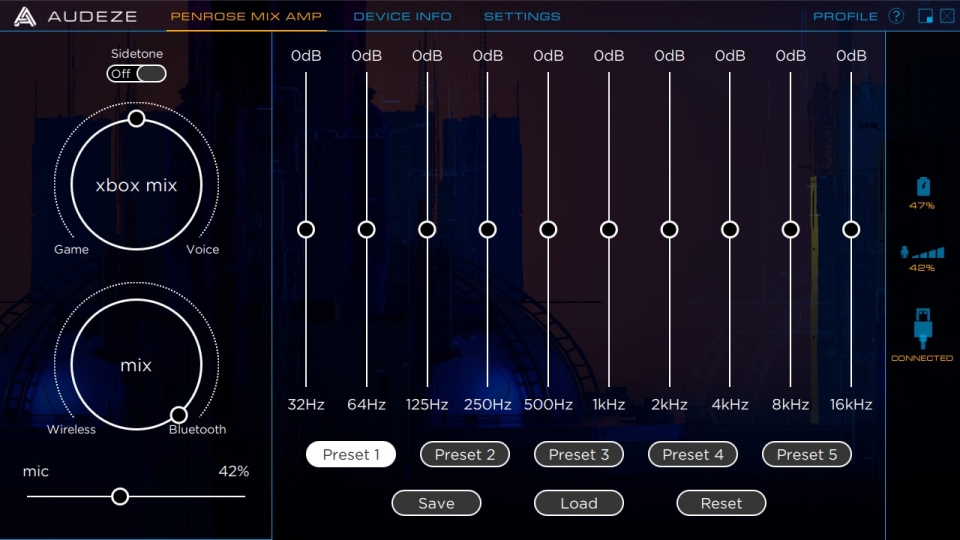Click the 8kHz EQ slider handle
Image resolution: width=960 pixels, height=540 pixels.
coord(790,230)
